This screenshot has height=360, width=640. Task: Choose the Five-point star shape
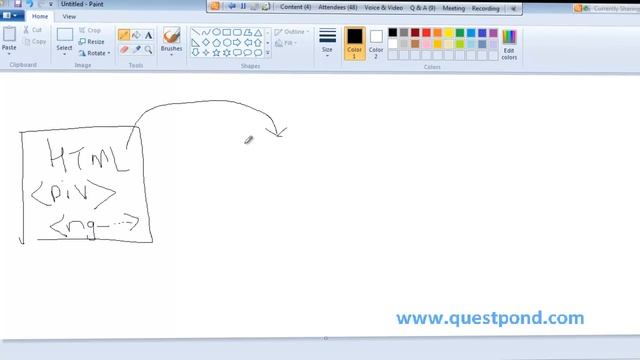(216, 53)
